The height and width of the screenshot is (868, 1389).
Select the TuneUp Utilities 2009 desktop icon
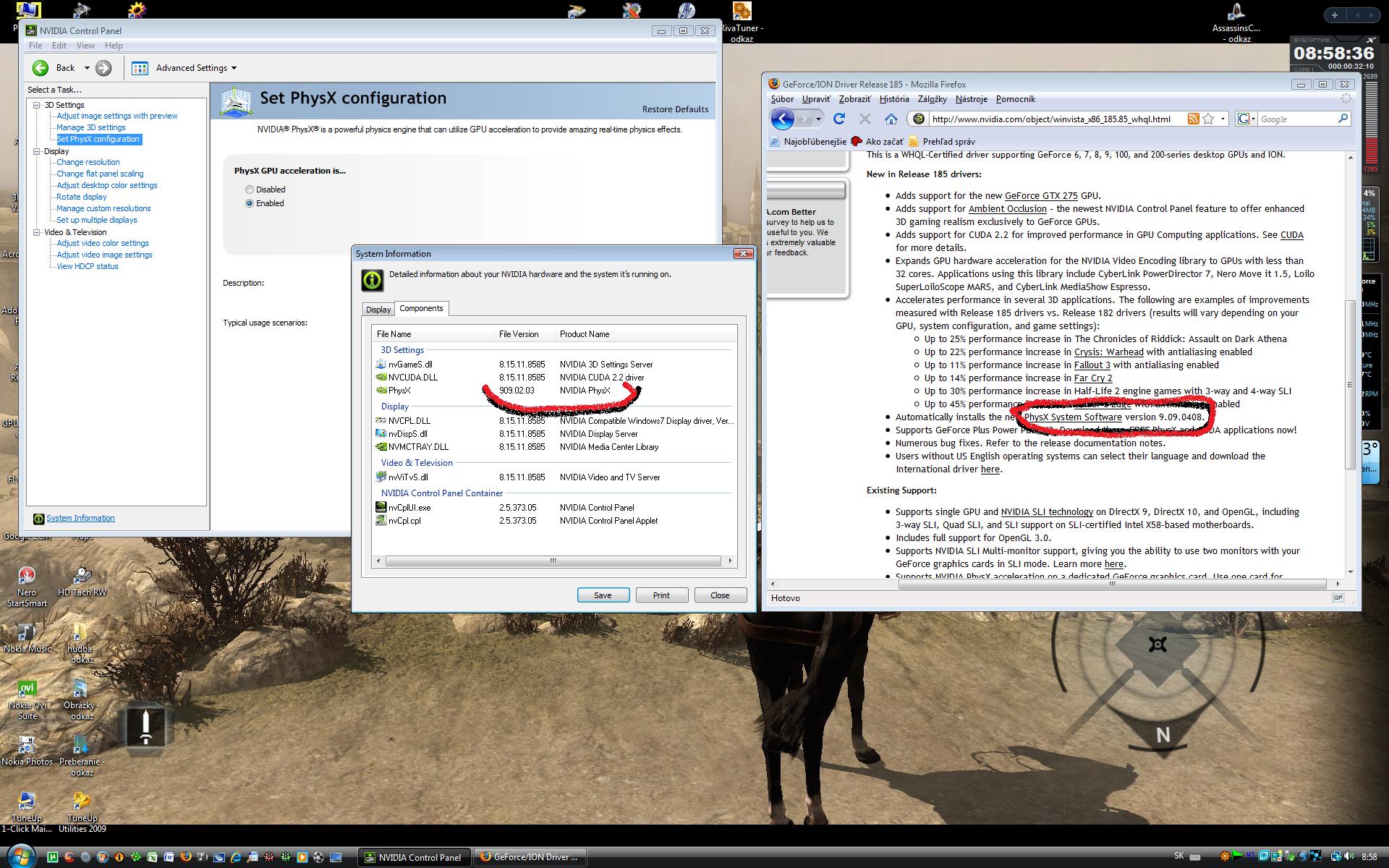[x=82, y=812]
